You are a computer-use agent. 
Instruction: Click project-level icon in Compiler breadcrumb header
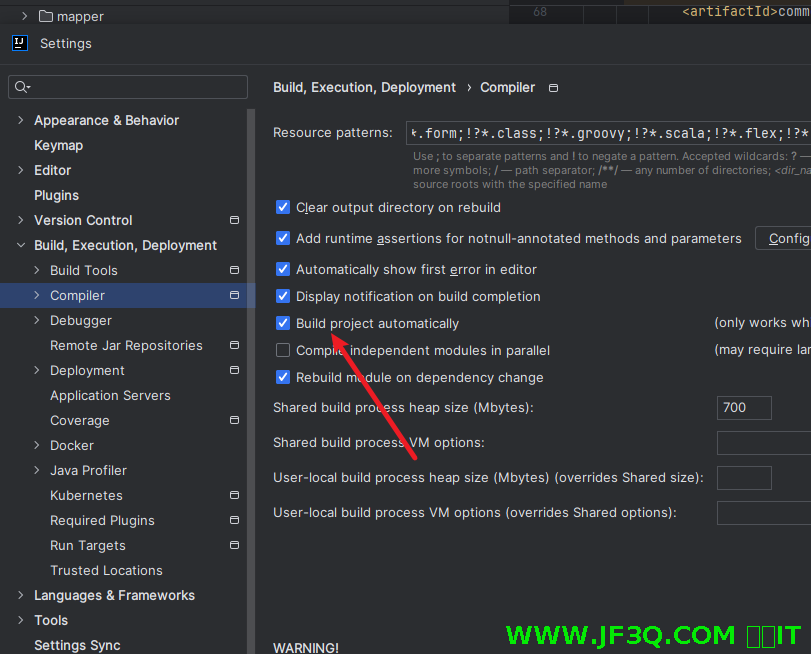pos(554,88)
